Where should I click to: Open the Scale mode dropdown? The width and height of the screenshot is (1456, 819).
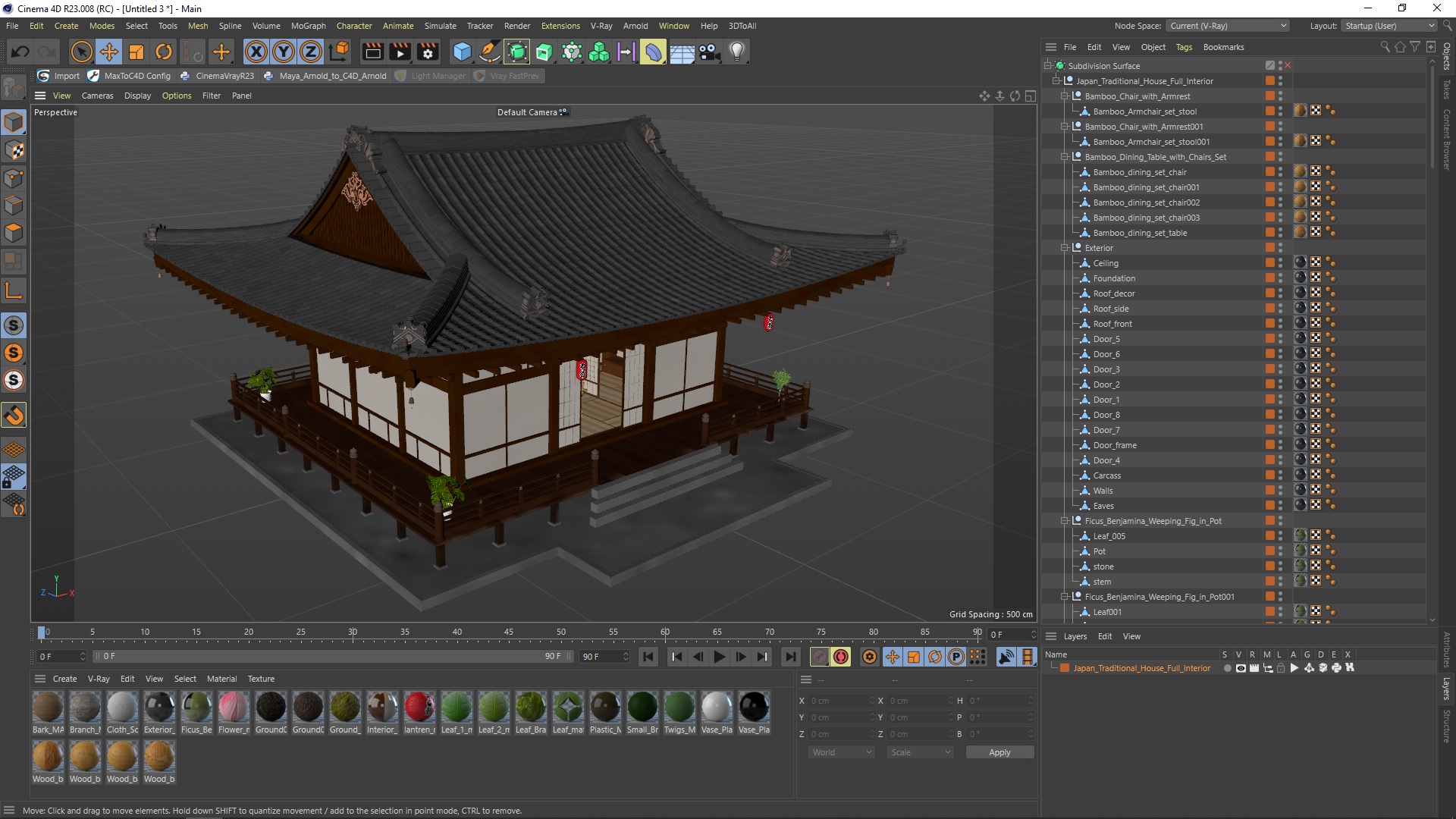point(920,752)
